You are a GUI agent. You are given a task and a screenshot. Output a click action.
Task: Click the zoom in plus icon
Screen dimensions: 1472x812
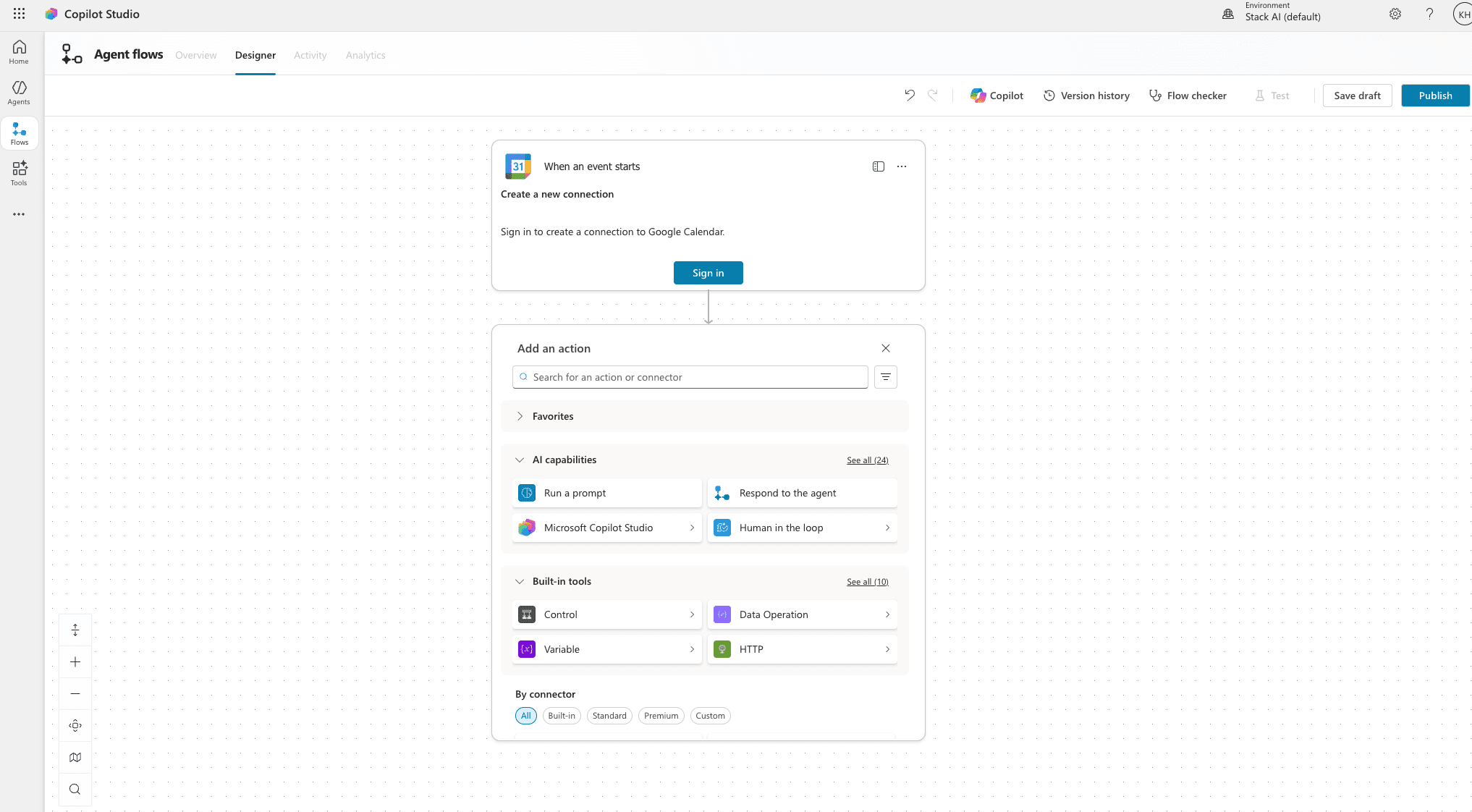click(75, 662)
